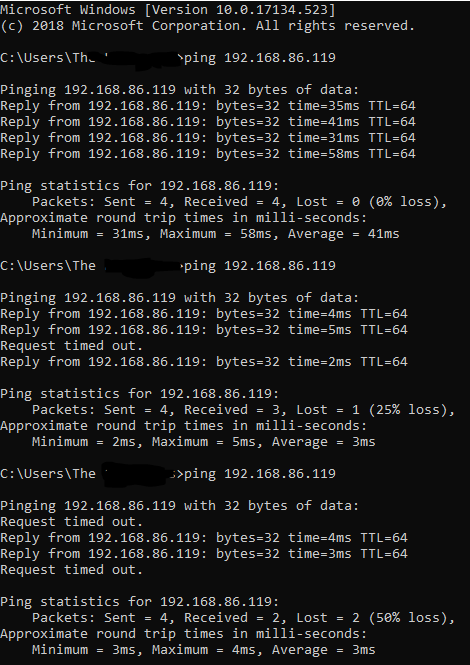This screenshot has width=470, height=665.
Task: Click the Microsoft Corporation copyright line
Action: (x=207, y=25)
